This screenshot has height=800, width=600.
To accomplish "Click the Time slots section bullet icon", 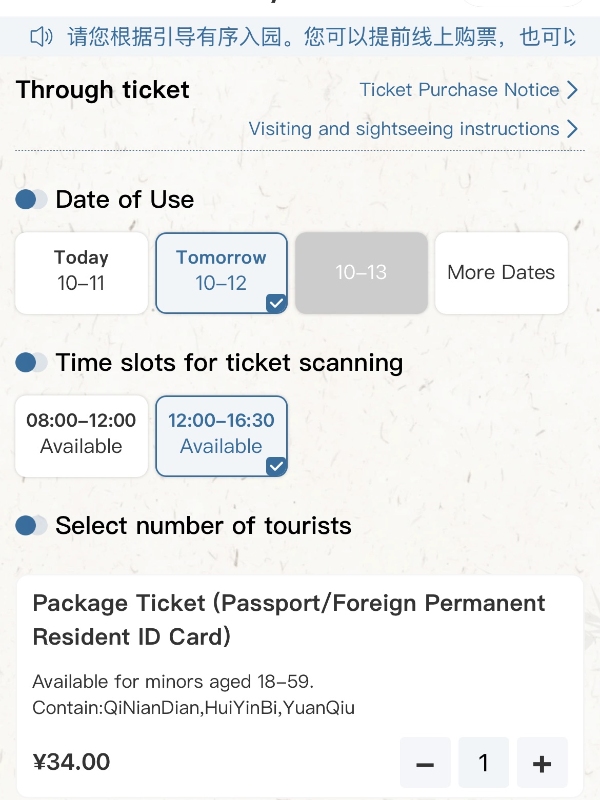I will (31, 362).
